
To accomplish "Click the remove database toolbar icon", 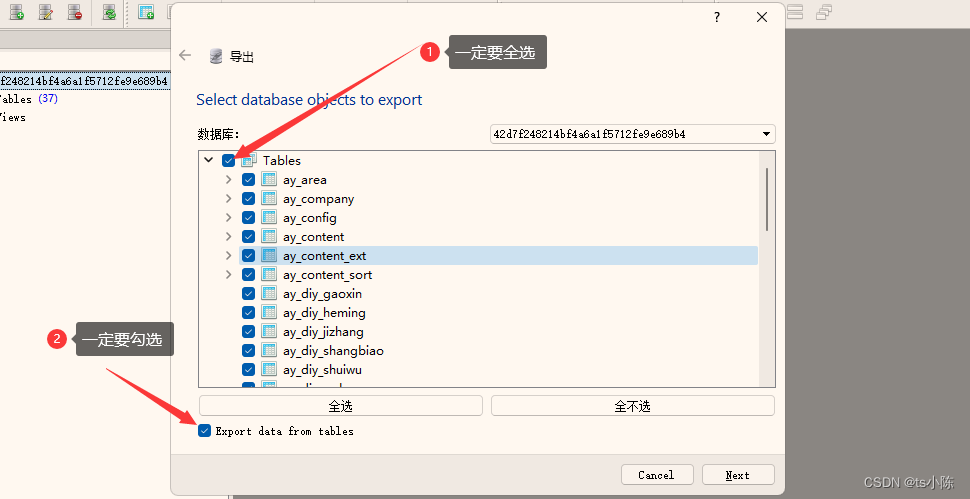I will pos(75,12).
